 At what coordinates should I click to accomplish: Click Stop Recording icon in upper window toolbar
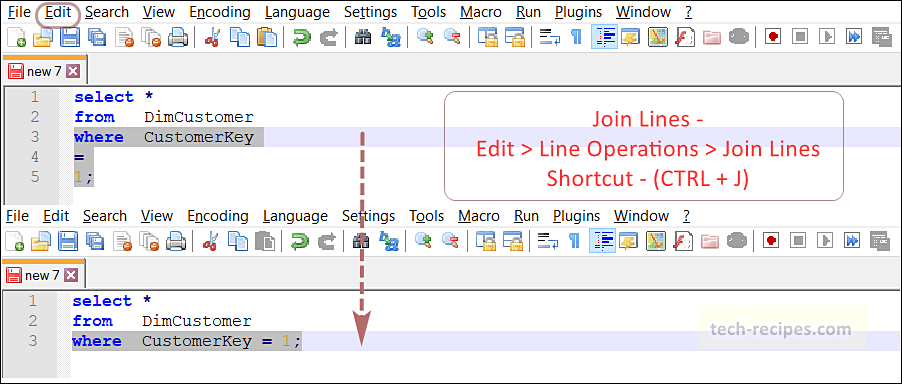tap(800, 37)
